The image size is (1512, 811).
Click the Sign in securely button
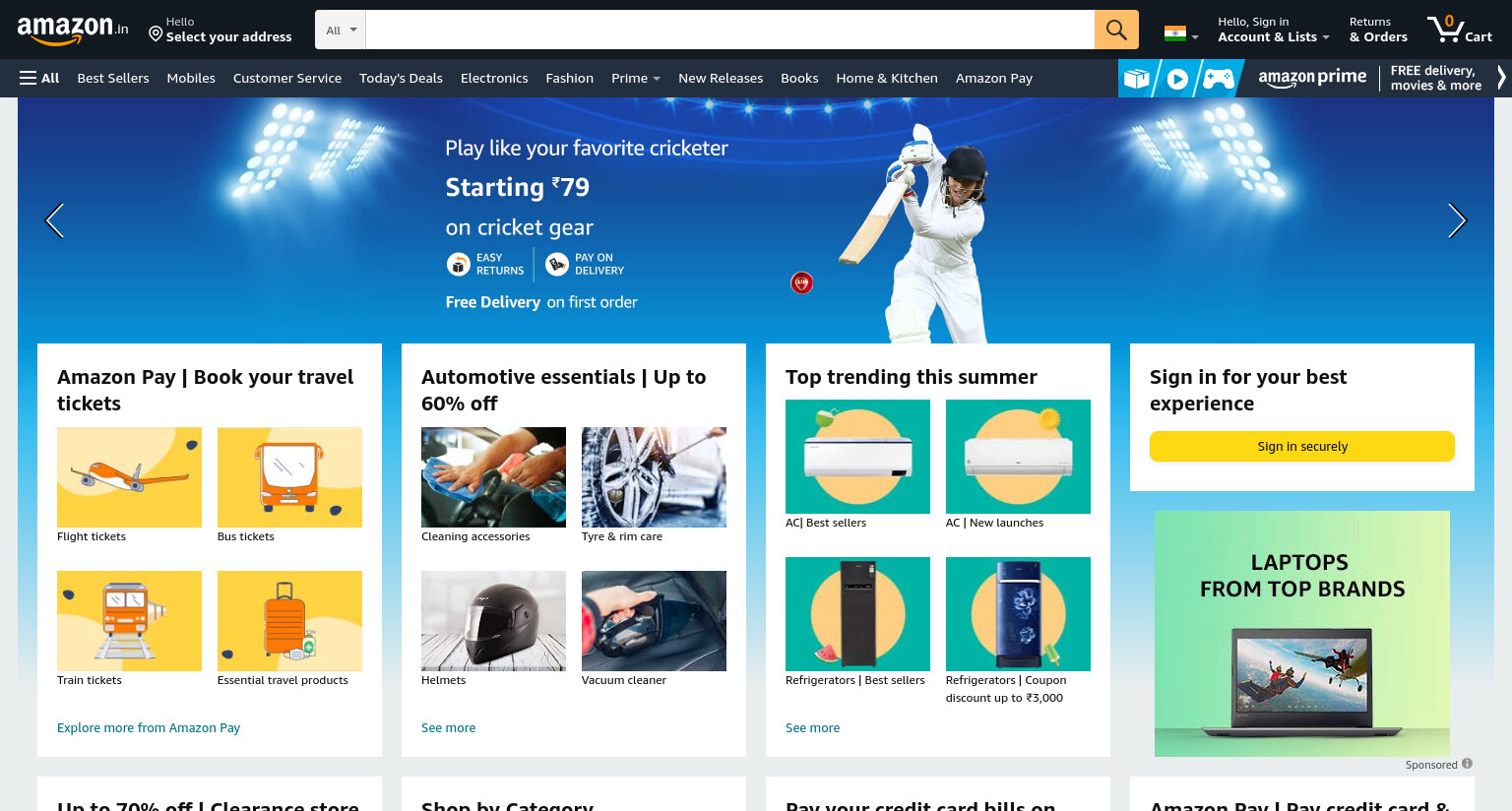[x=1301, y=446]
